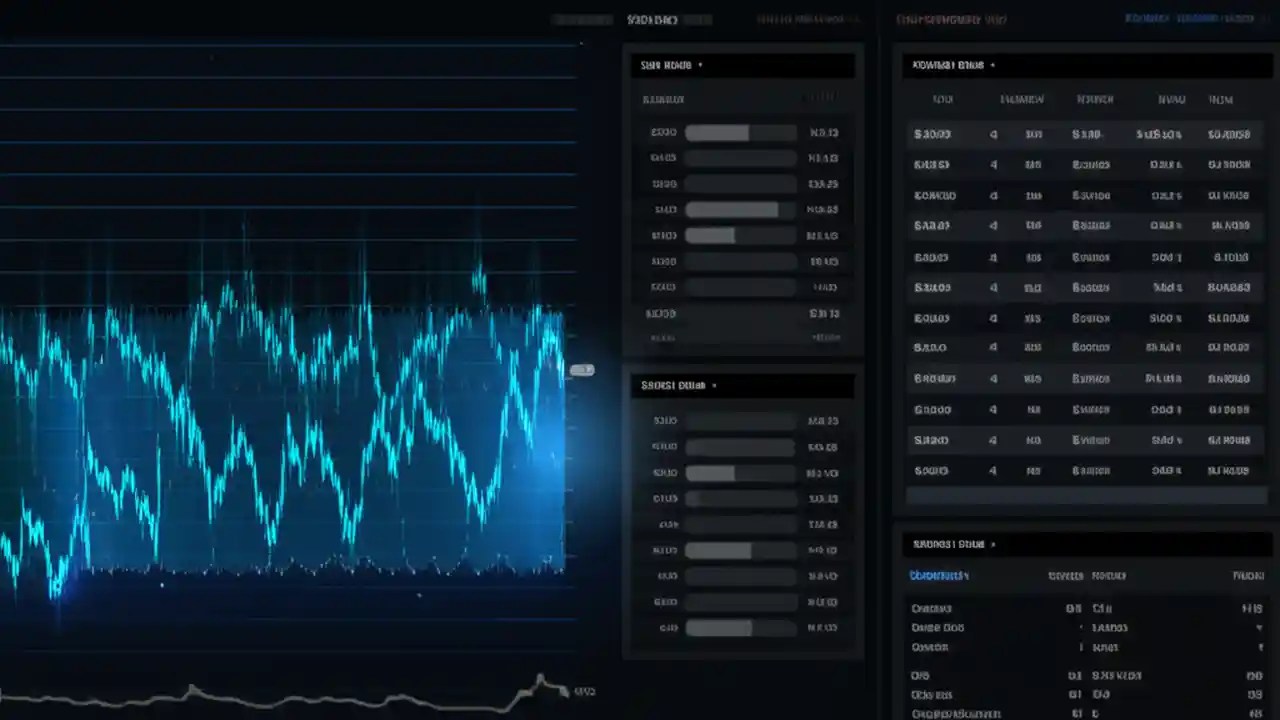1280x720 pixels.
Task: Click the caret icon beside the center panel title
Action: point(700,64)
